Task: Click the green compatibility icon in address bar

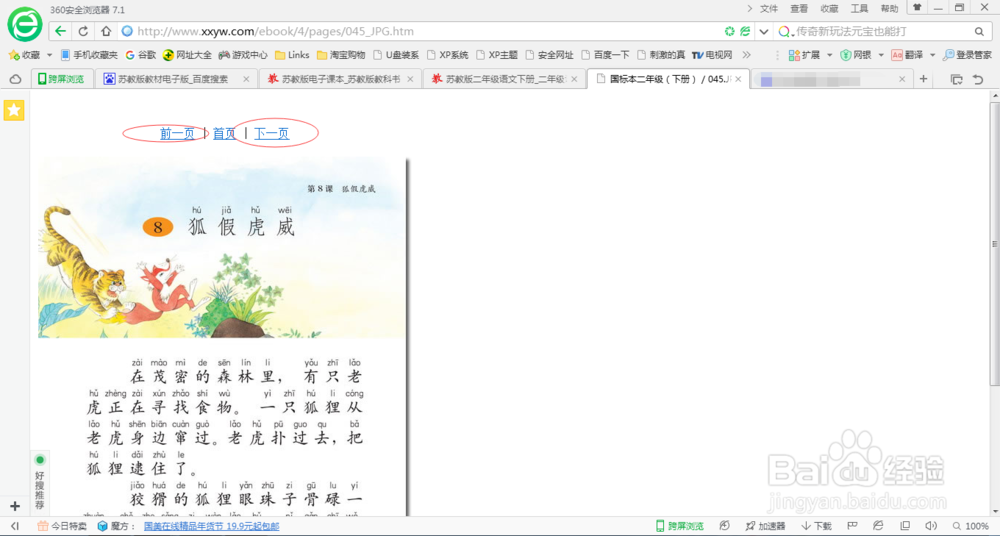Action: pos(730,31)
